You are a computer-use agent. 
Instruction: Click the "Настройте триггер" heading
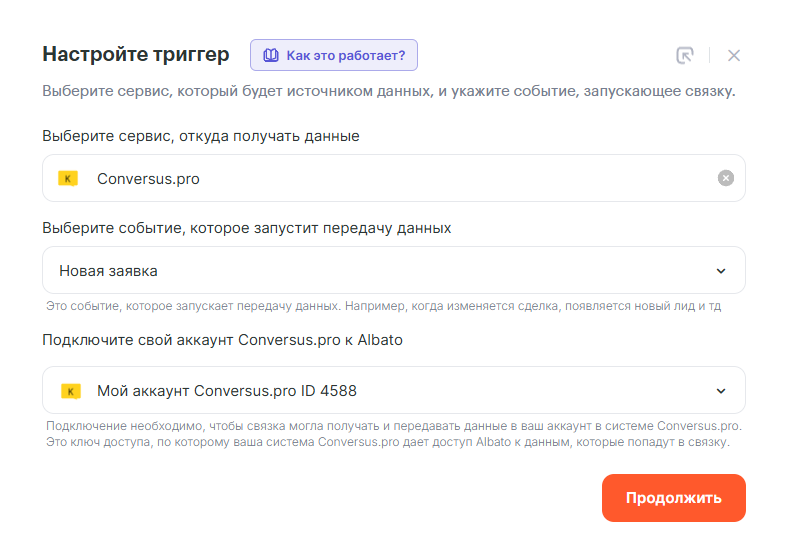[136, 54]
